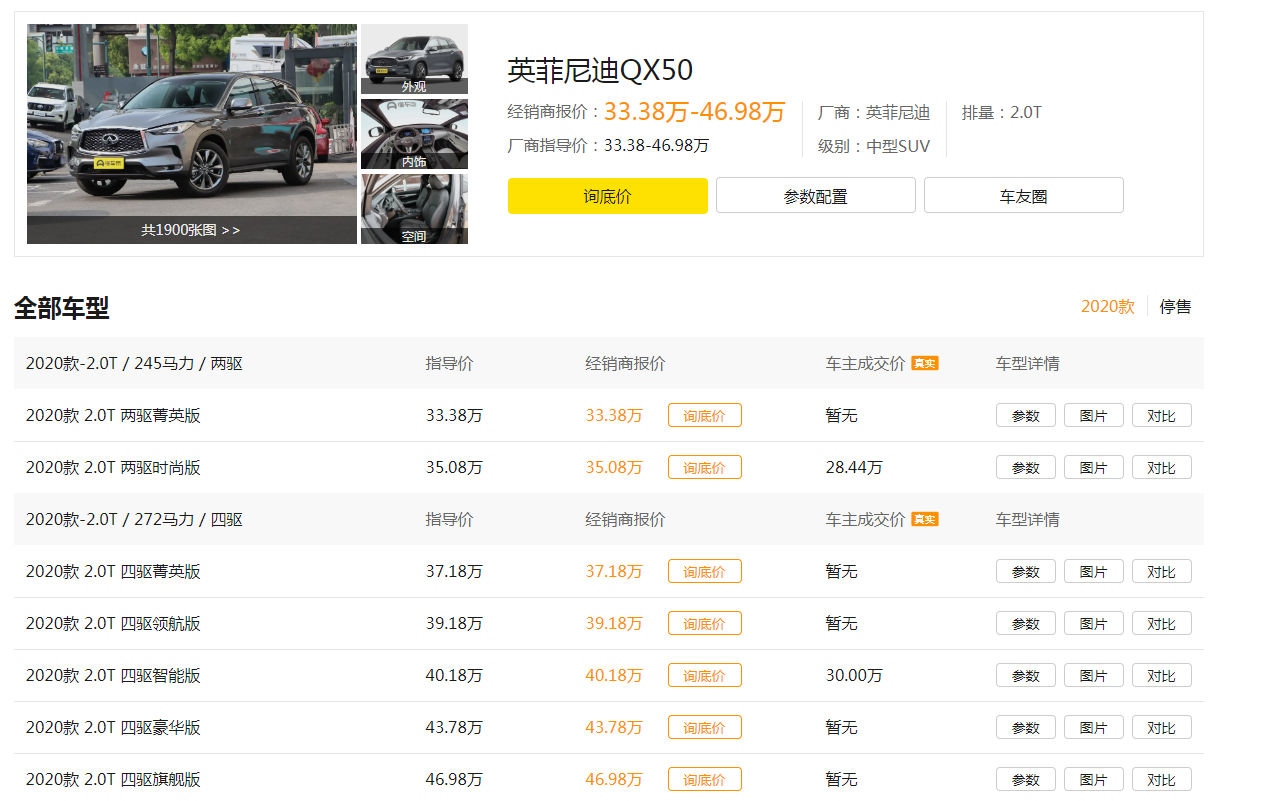Open 2020款 2.0T 四驱豪华版 model link
This screenshot has height=801, width=1264.
click(x=113, y=728)
